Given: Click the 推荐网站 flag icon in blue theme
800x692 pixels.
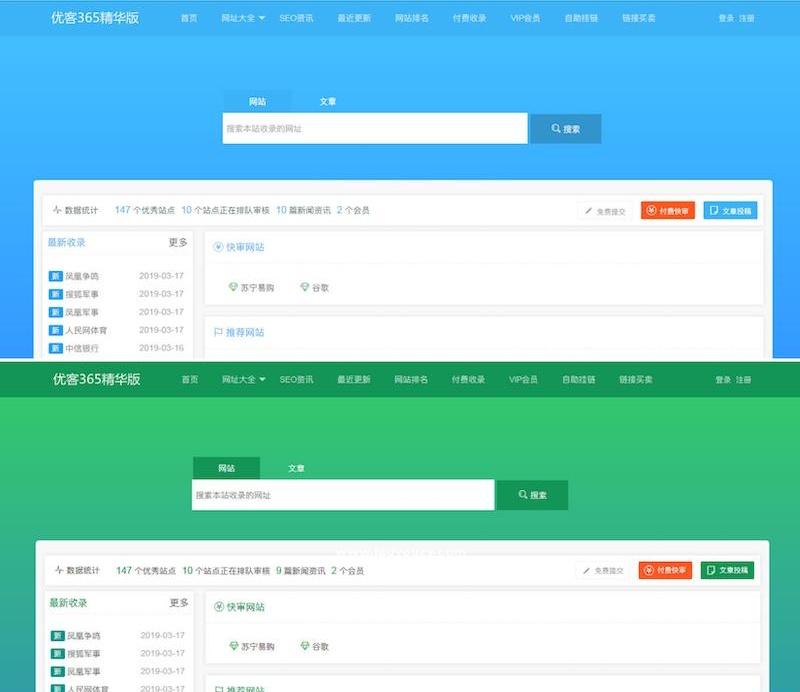Looking at the screenshot, I should pyautogui.click(x=218, y=332).
